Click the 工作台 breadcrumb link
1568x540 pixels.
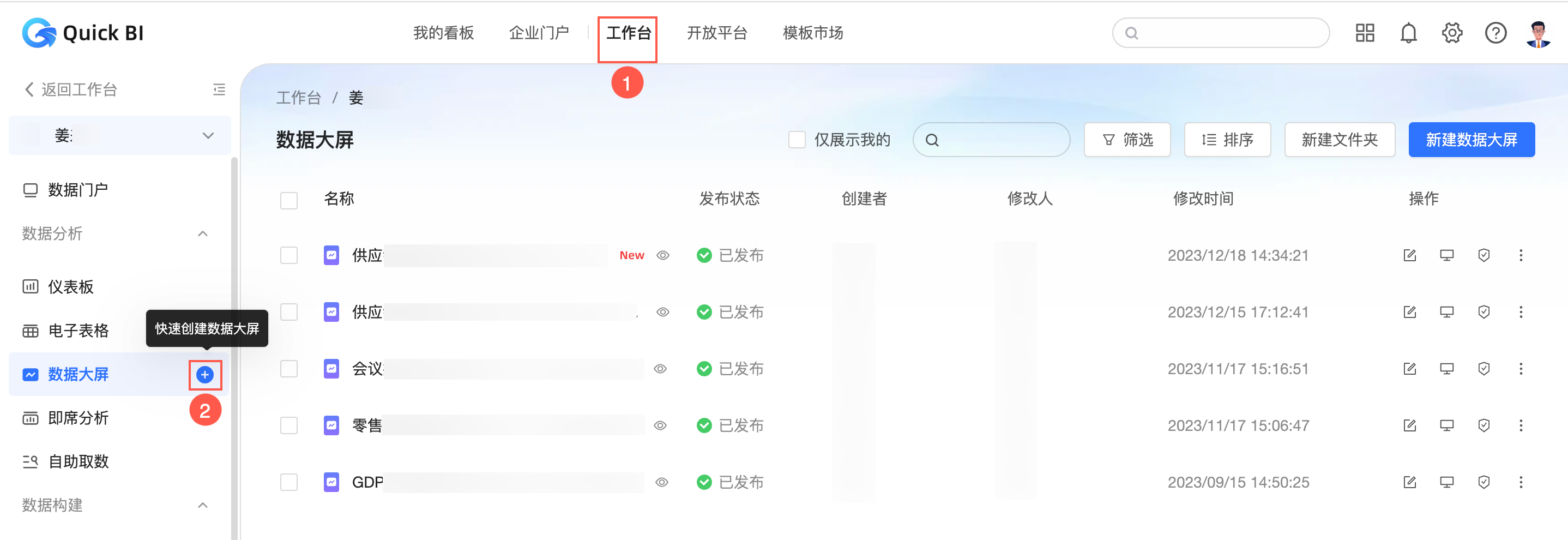298,98
